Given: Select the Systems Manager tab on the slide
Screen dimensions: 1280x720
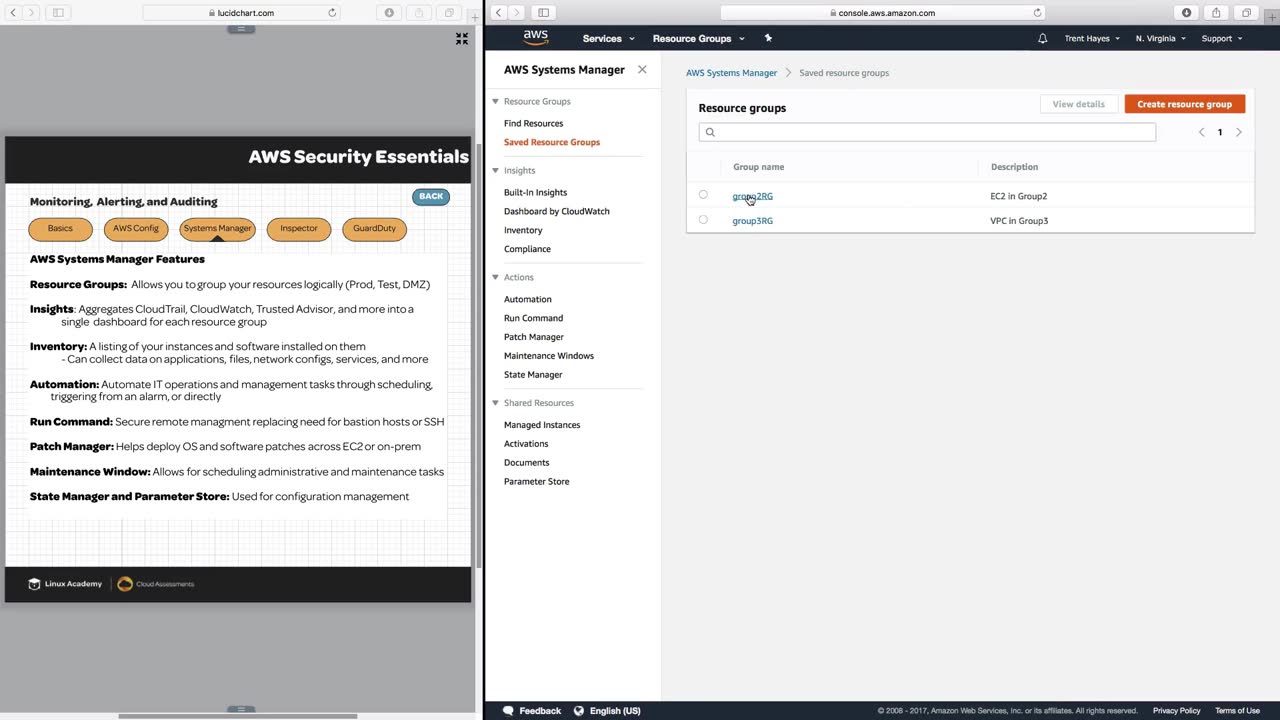Looking at the screenshot, I should 217,229.
